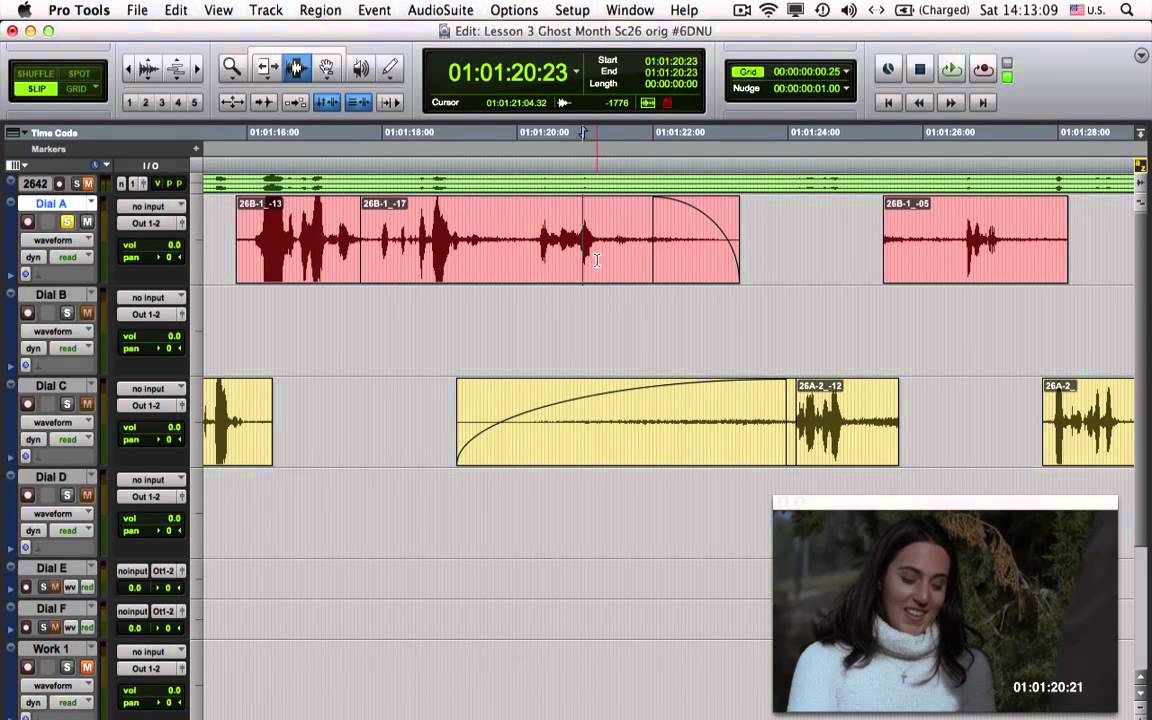Screen dimensions: 1152x720
Task: Solo the Dial C track
Action: [x=67, y=403]
